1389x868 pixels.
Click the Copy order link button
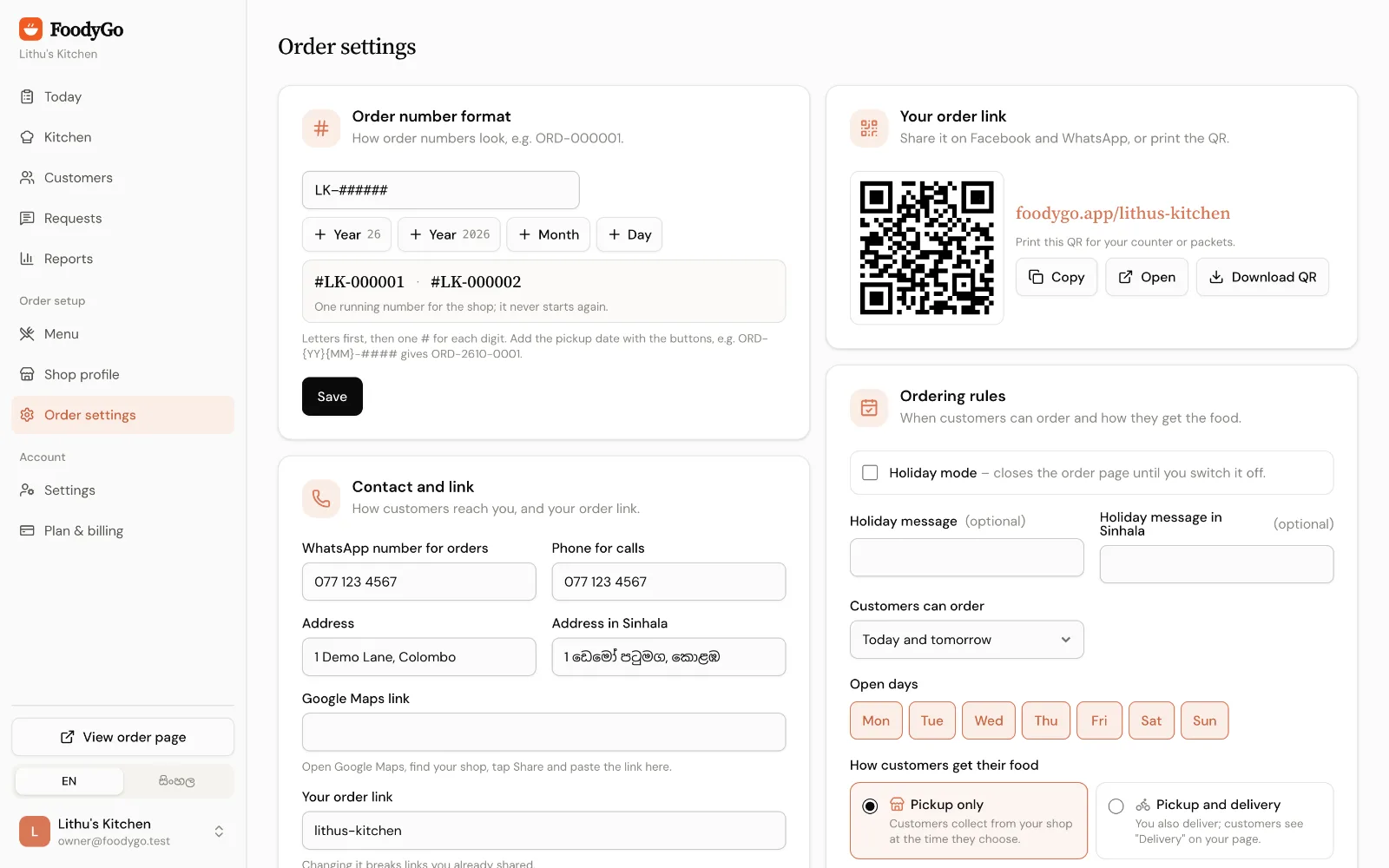1057,277
